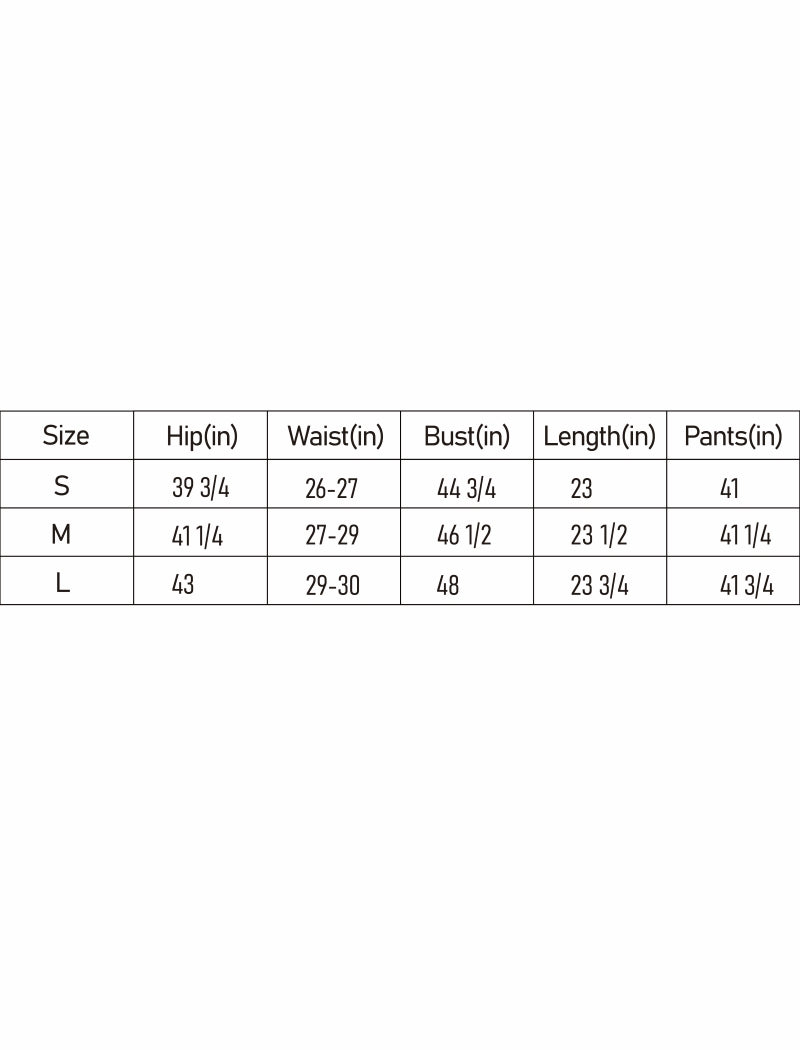The image size is (800, 1050).
Task: Select the 48 bust cell
Action: (x=448, y=585)
